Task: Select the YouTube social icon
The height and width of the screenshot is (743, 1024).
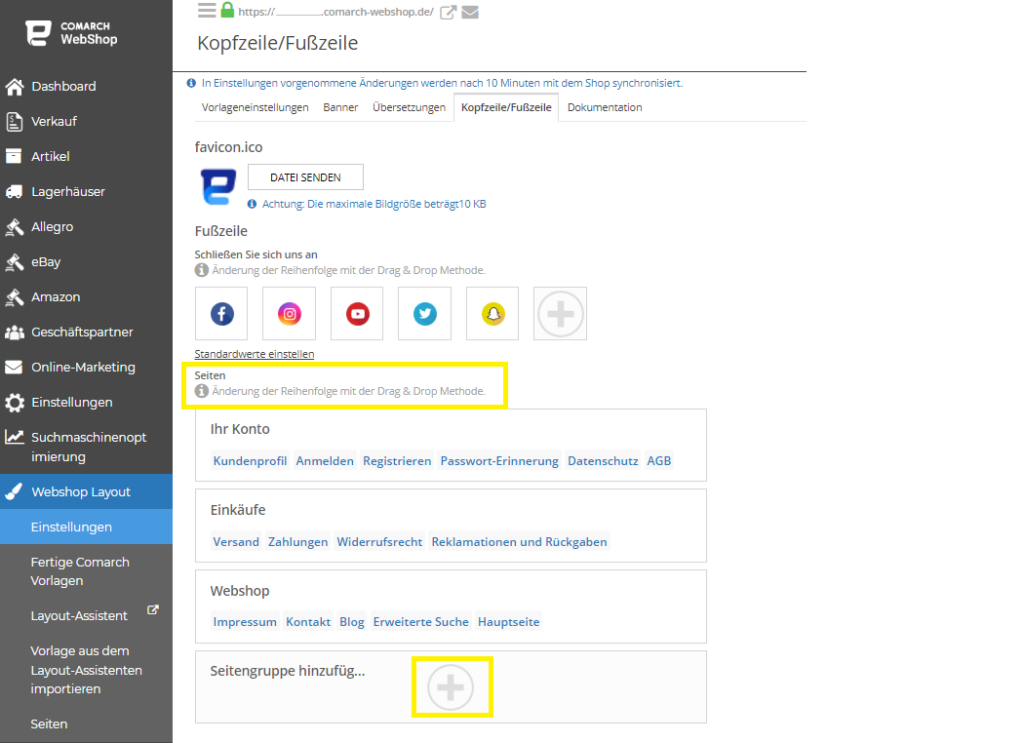Action: click(357, 313)
